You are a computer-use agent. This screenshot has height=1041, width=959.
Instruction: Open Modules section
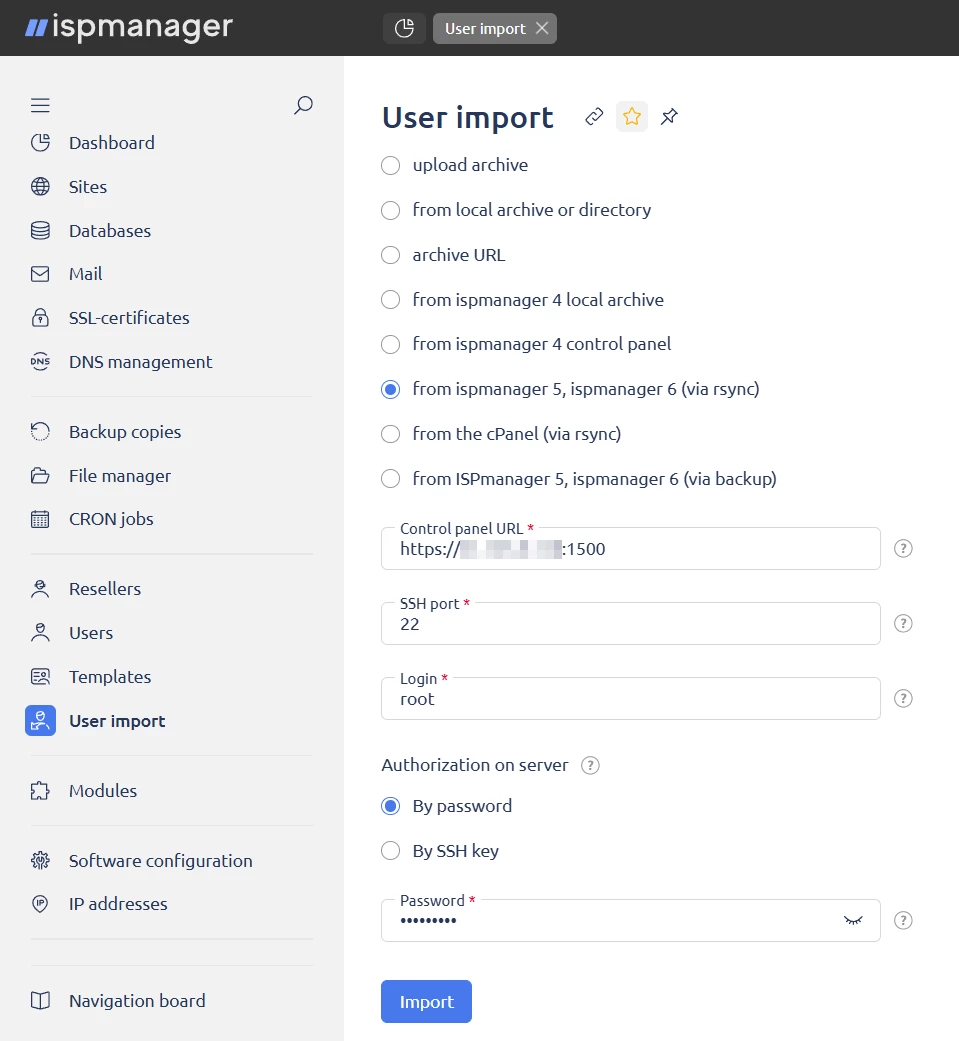point(103,791)
